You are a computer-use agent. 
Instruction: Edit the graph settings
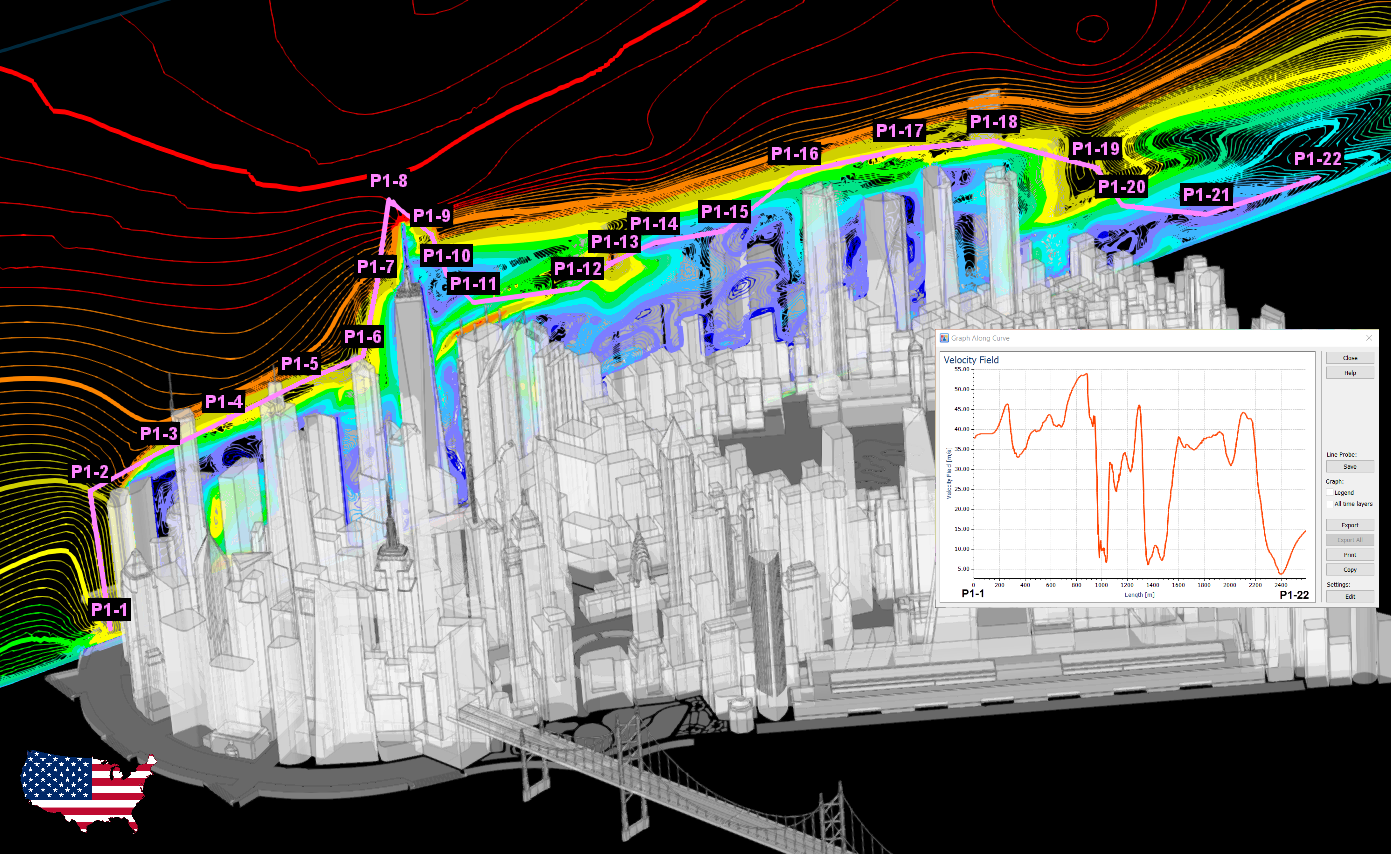click(1350, 597)
